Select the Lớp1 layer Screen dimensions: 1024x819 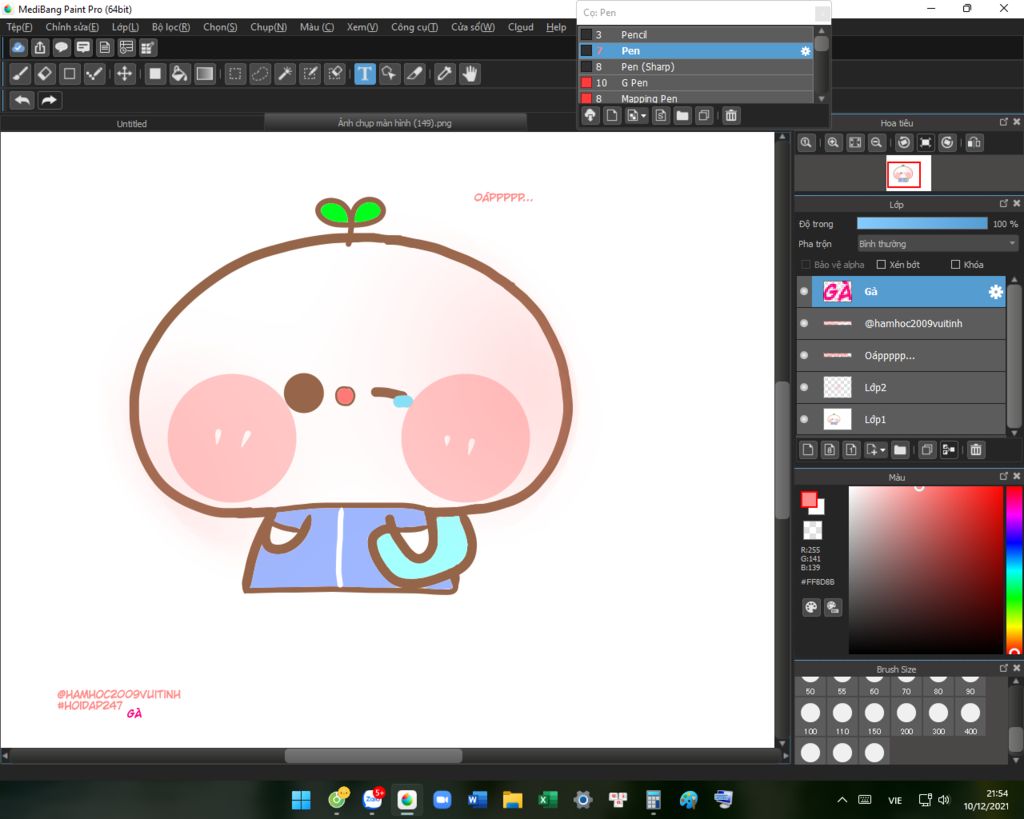901,419
